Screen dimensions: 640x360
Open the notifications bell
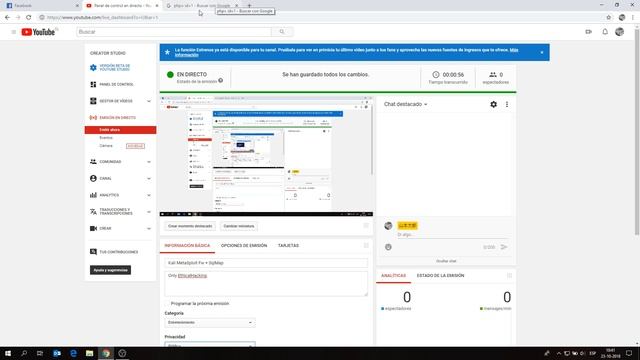click(x=605, y=32)
